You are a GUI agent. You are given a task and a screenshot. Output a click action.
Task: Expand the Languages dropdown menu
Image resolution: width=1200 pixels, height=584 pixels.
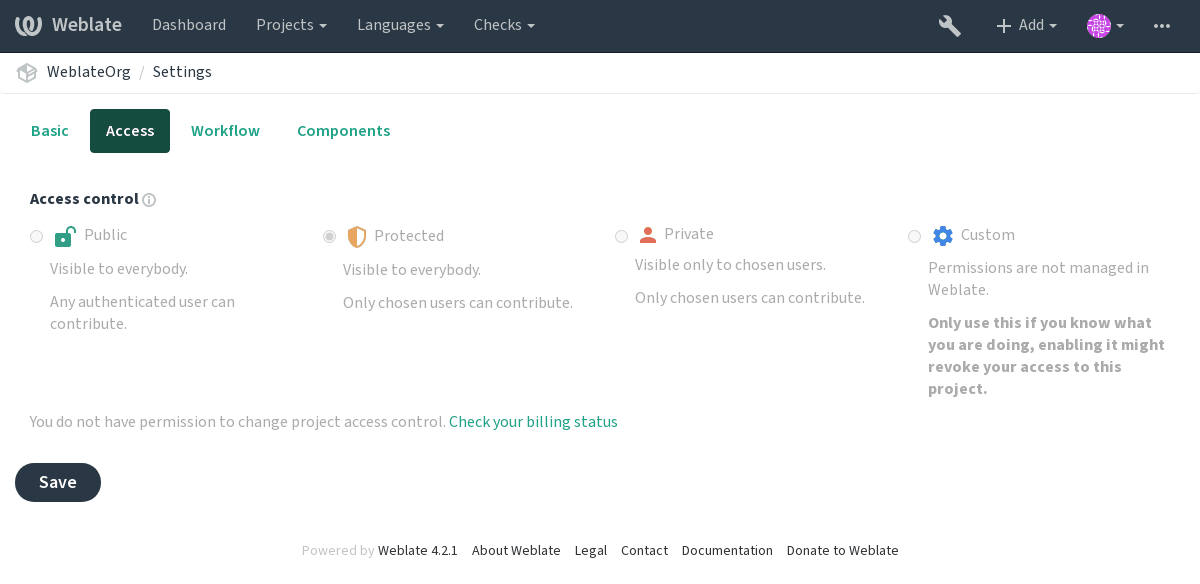click(400, 26)
